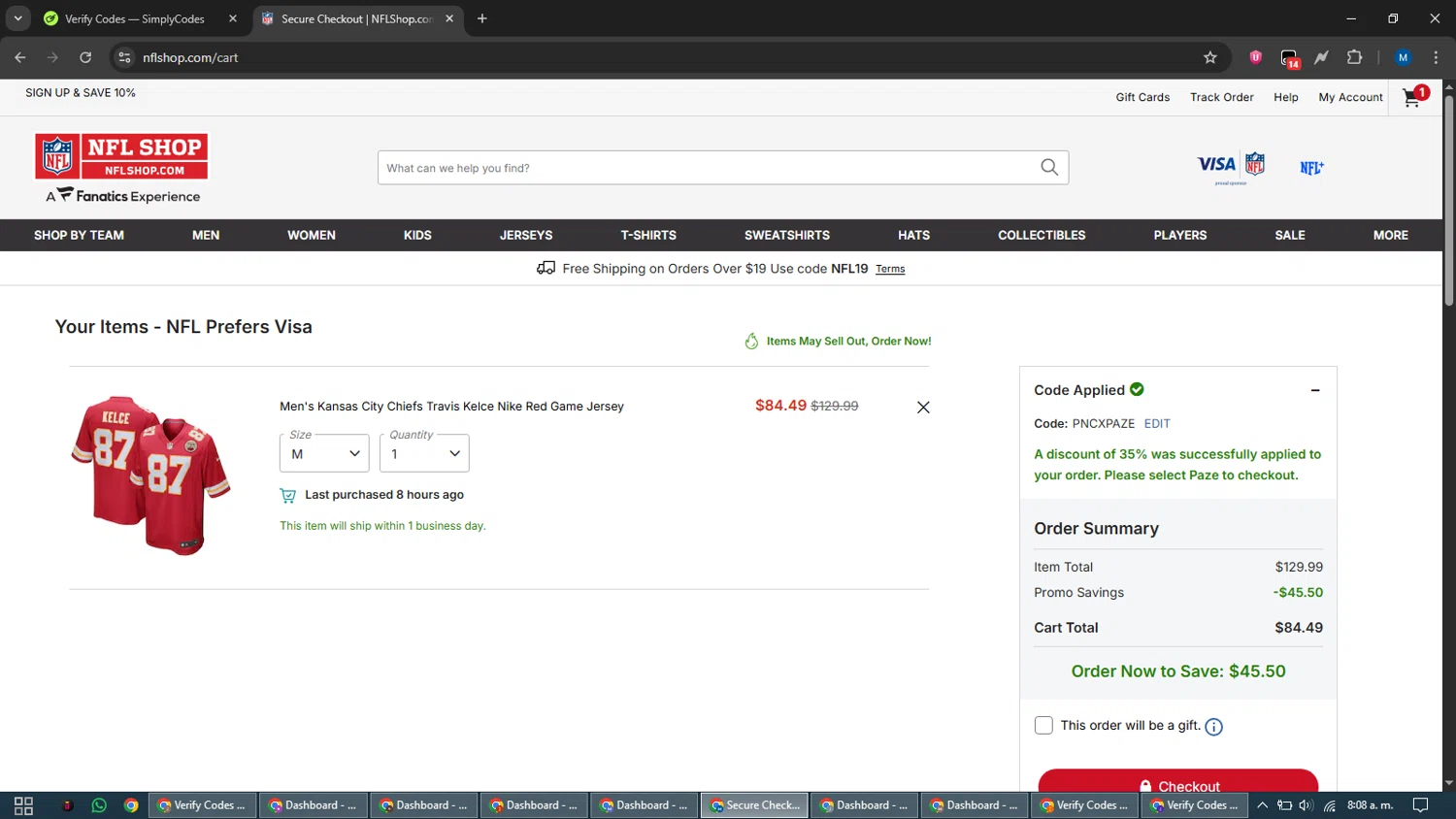Open JERSEYS menu

click(526, 235)
